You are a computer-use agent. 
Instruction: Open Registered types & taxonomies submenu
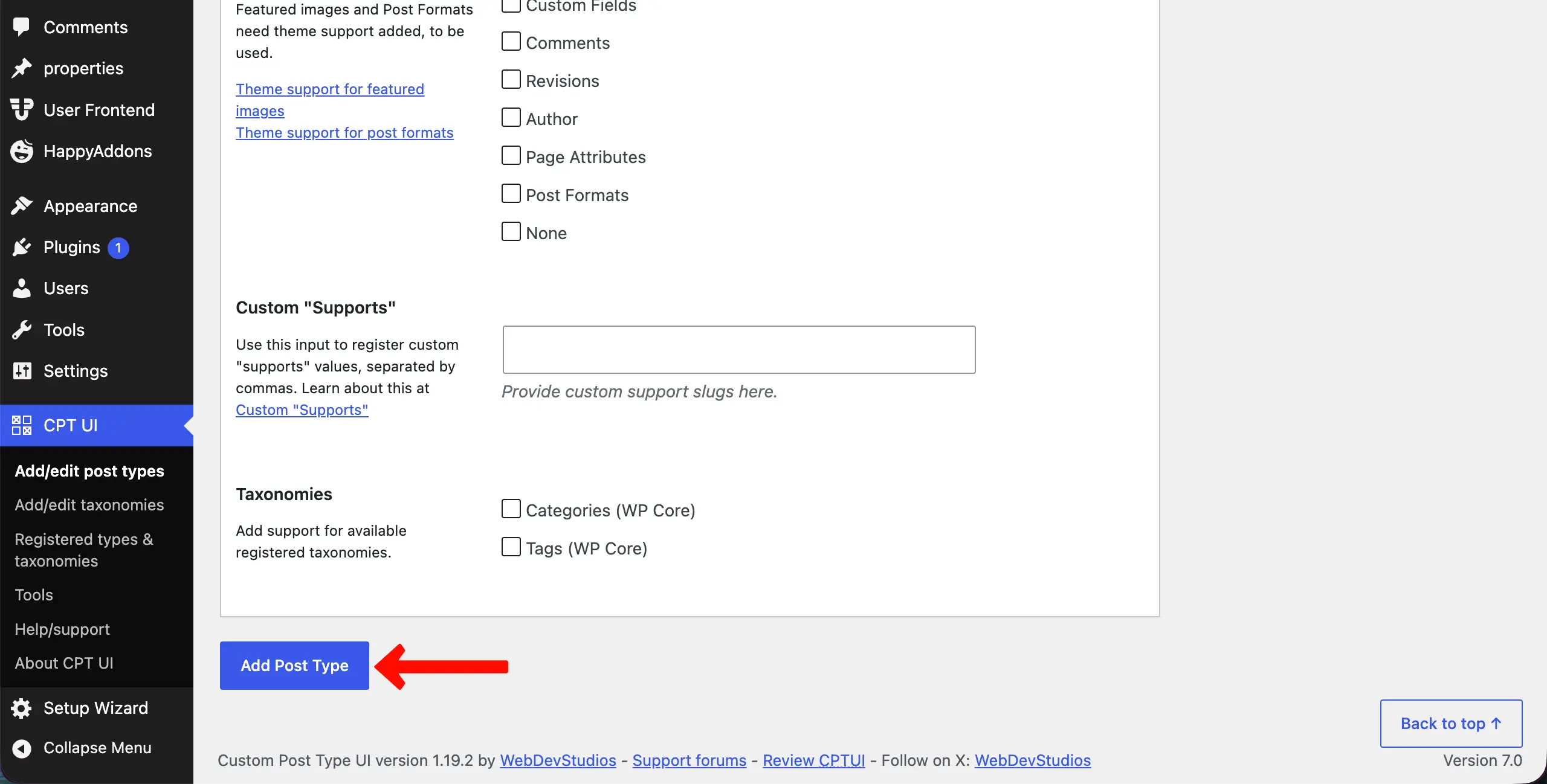[84, 550]
